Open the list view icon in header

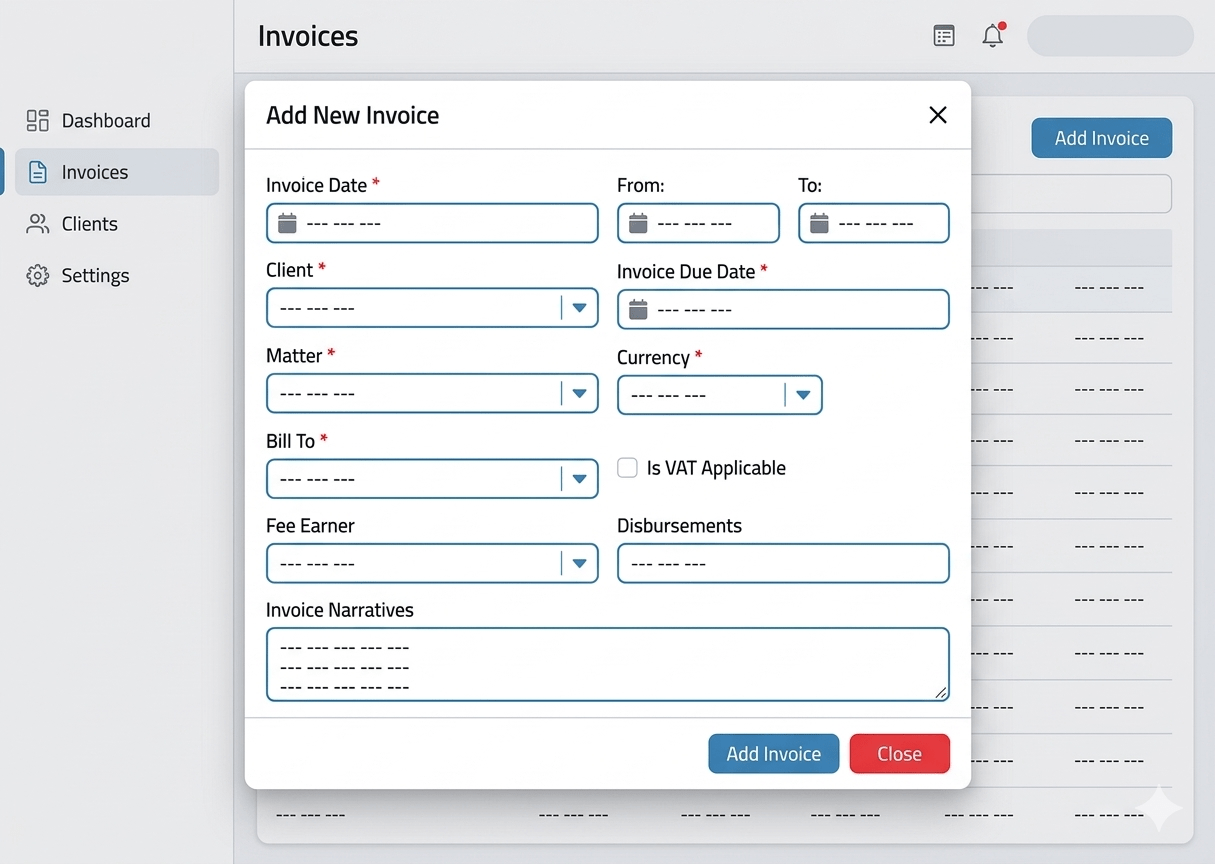tap(943, 36)
